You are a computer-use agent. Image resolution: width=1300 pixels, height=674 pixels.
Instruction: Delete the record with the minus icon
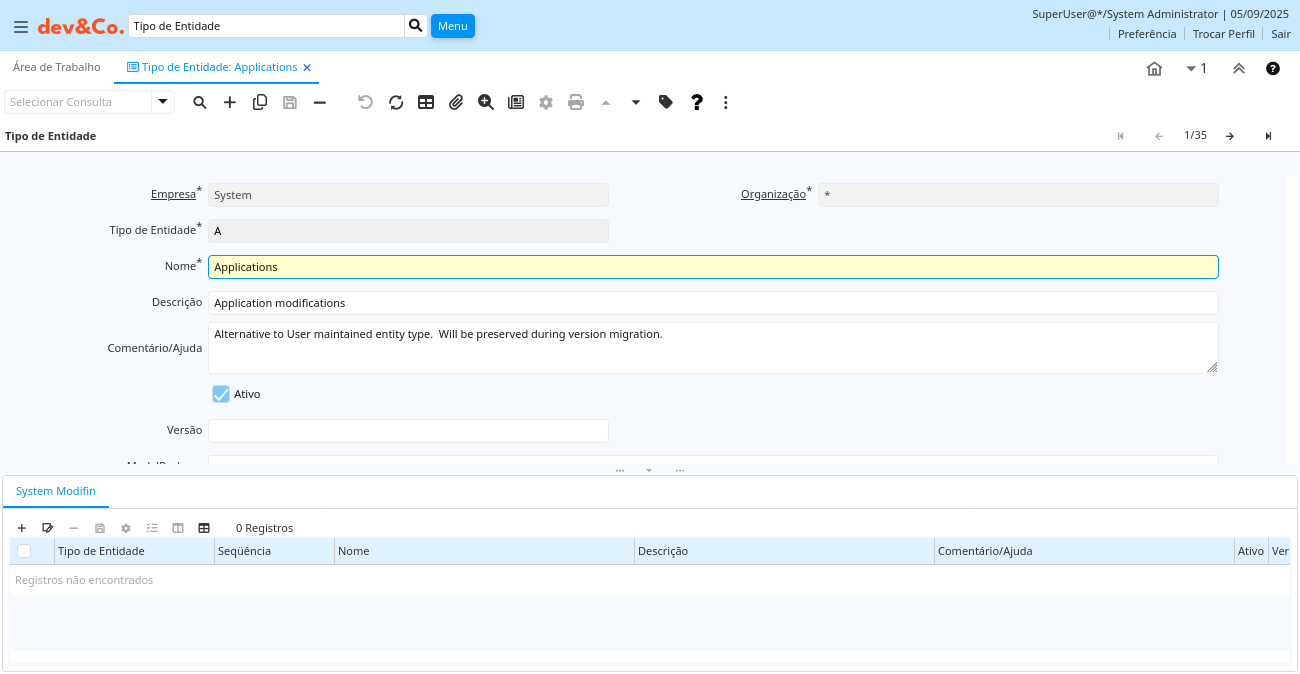320,102
